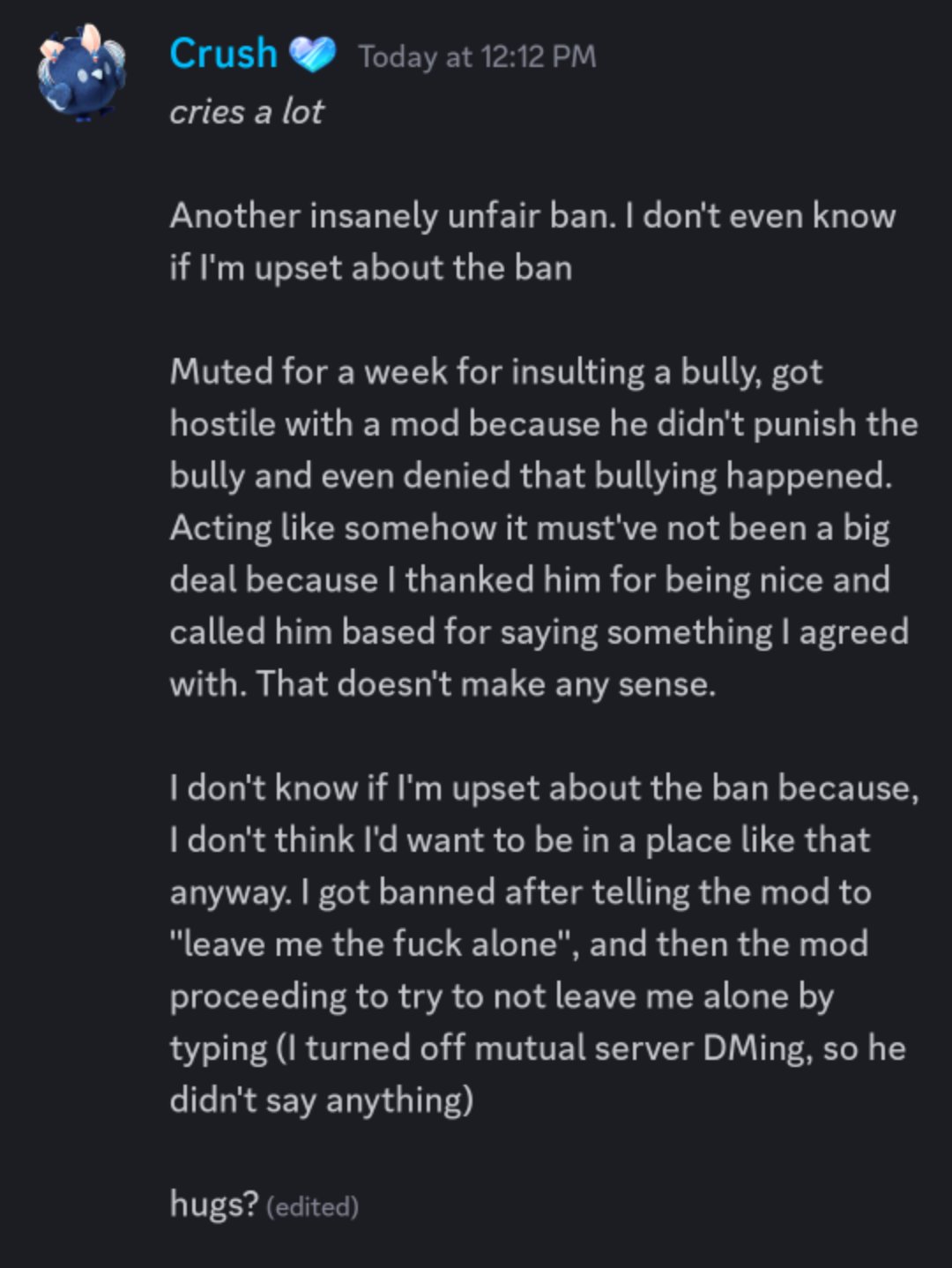Click the line if I'm upset about the ban
Viewport: 952px width, 1268px height.
click(370, 268)
